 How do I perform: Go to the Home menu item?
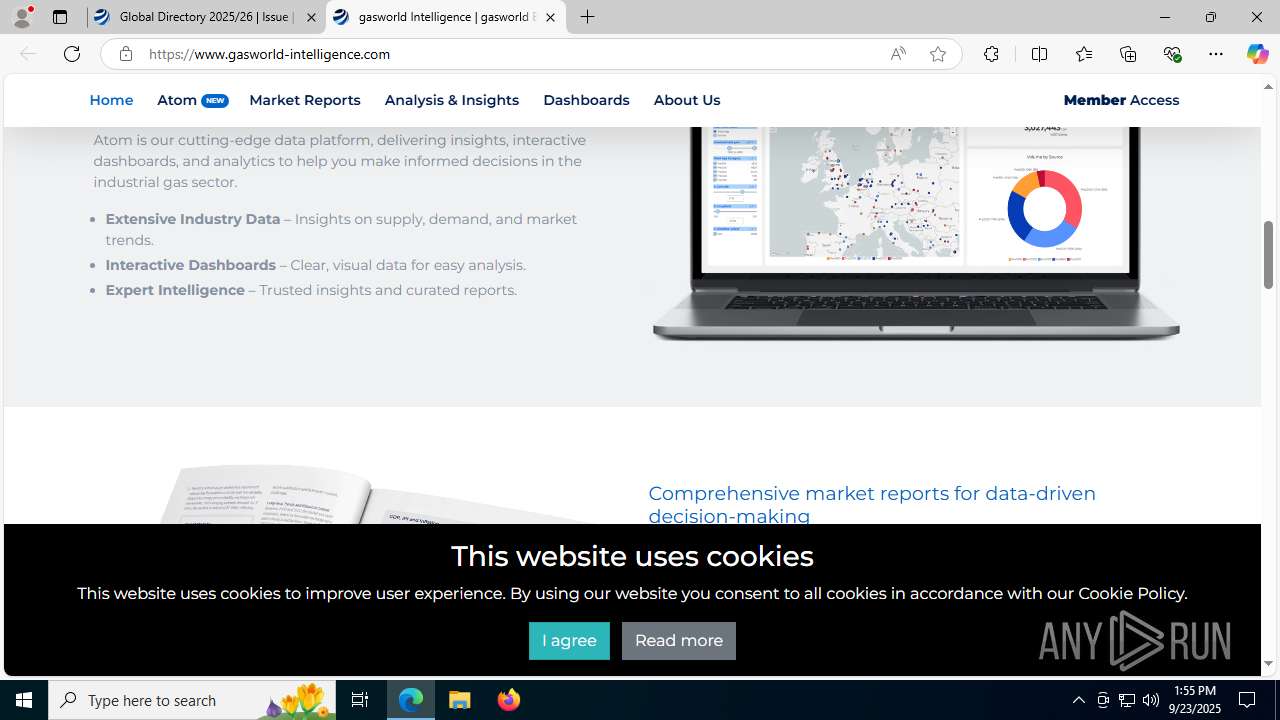coord(111,100)
